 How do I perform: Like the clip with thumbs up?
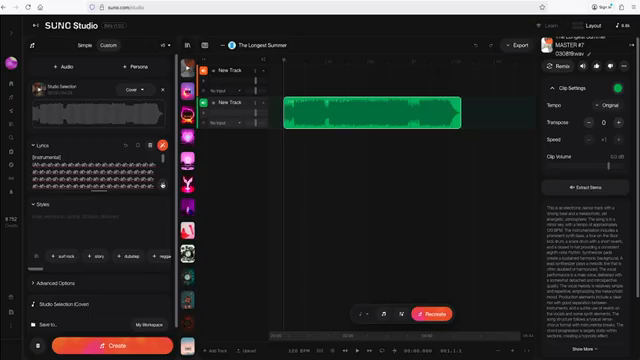[597, 66]
